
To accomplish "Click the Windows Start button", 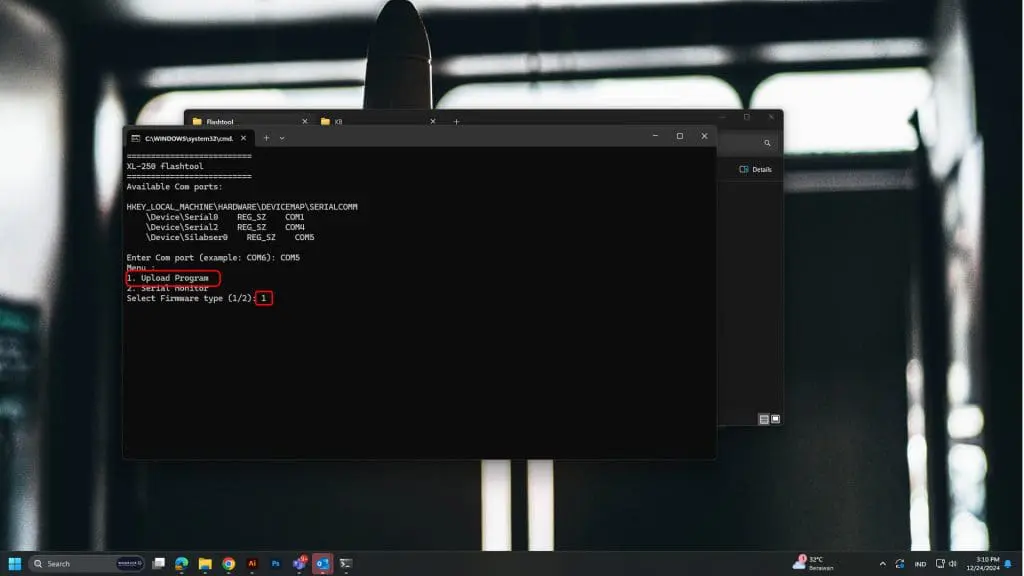I will tap(15, 564).
